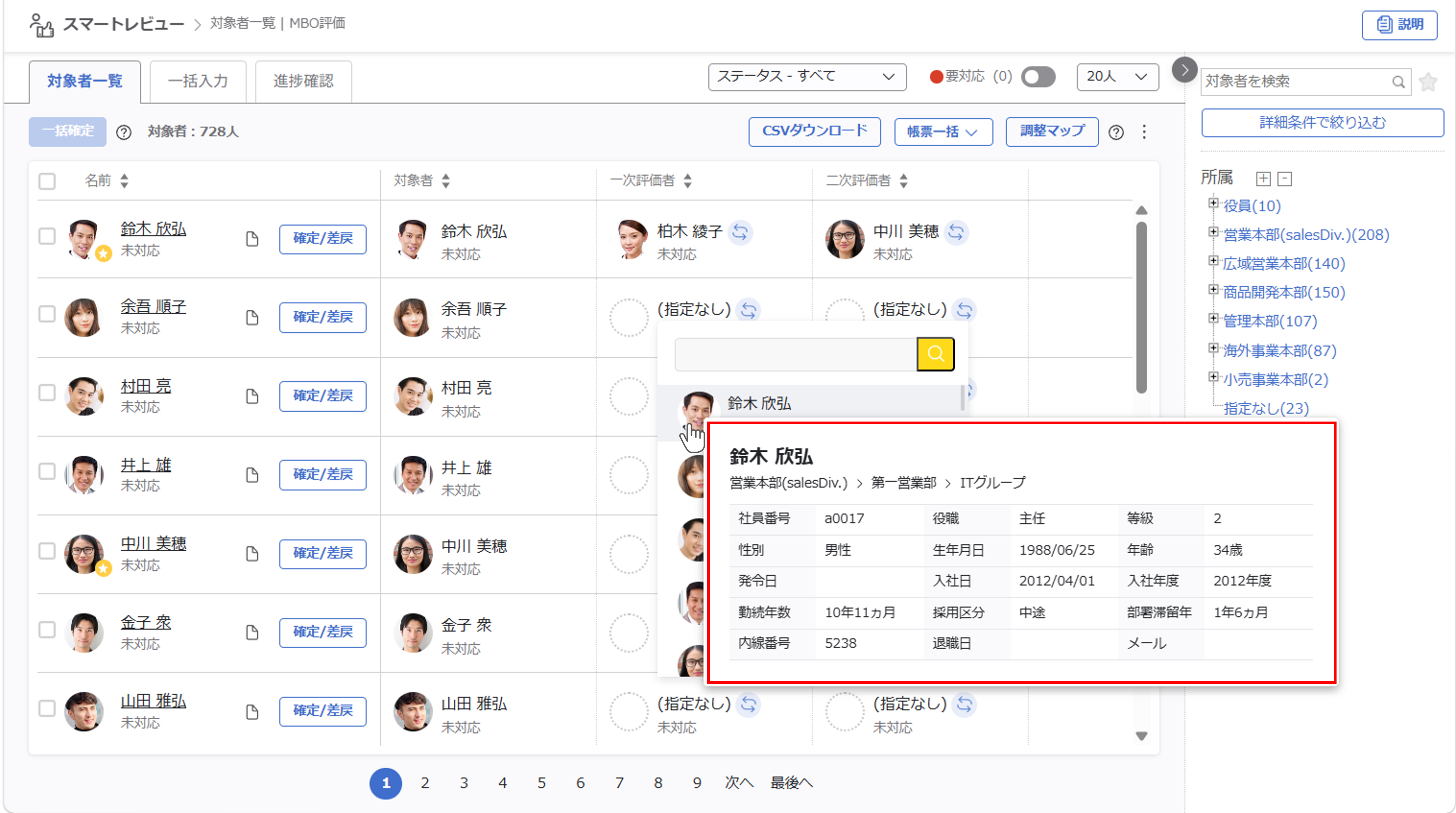The height and width of the screenshot is (813, 1456).
Task: Check the select-all checkbox in header
Action: (47, 181)
